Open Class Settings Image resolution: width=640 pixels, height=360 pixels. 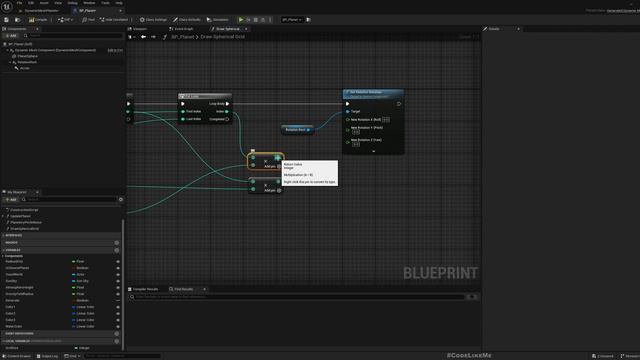coord(153,20)
